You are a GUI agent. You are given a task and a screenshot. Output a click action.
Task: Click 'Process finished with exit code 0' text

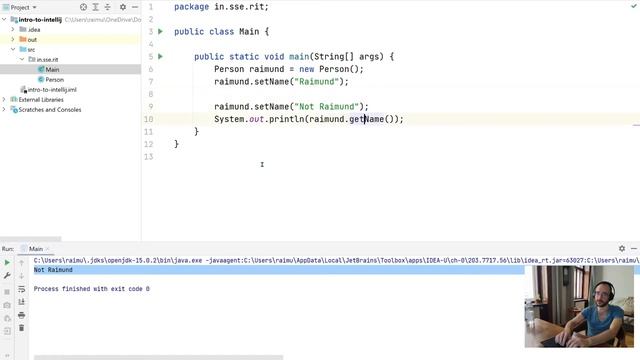point(91,289)
